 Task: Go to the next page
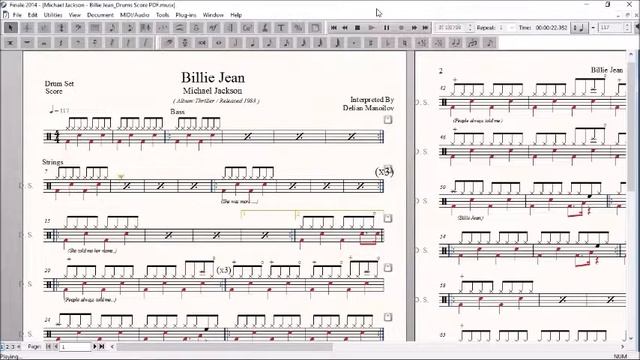click(x=95, y=347)
